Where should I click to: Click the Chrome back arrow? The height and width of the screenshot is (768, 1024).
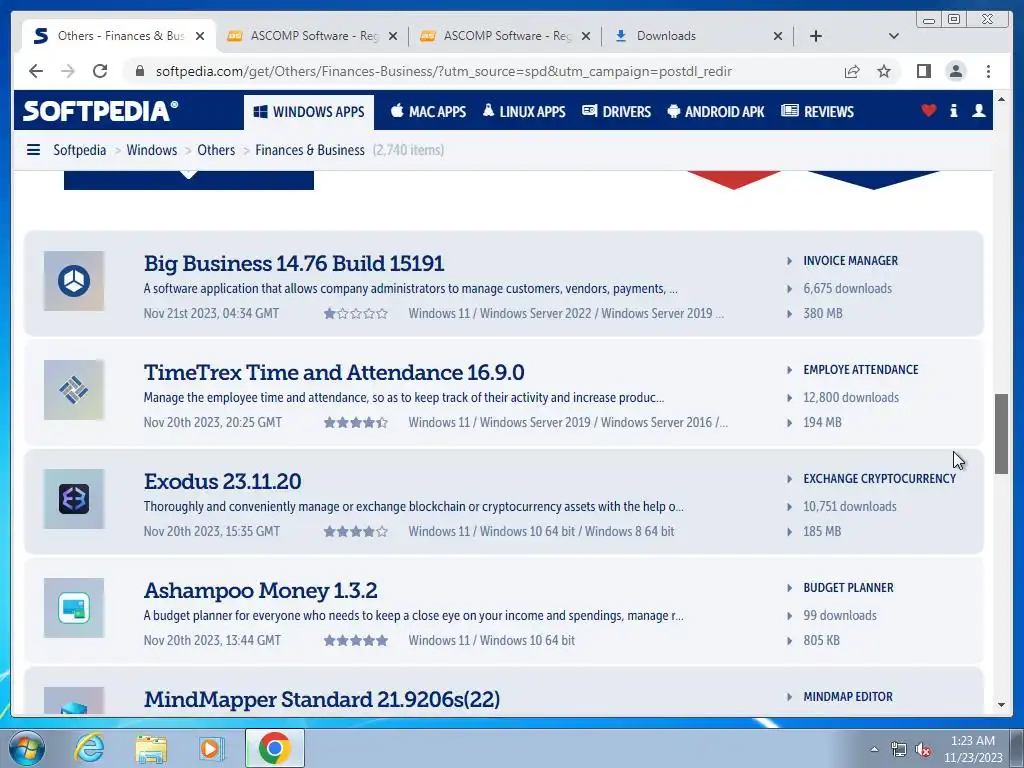coord(36,71)
